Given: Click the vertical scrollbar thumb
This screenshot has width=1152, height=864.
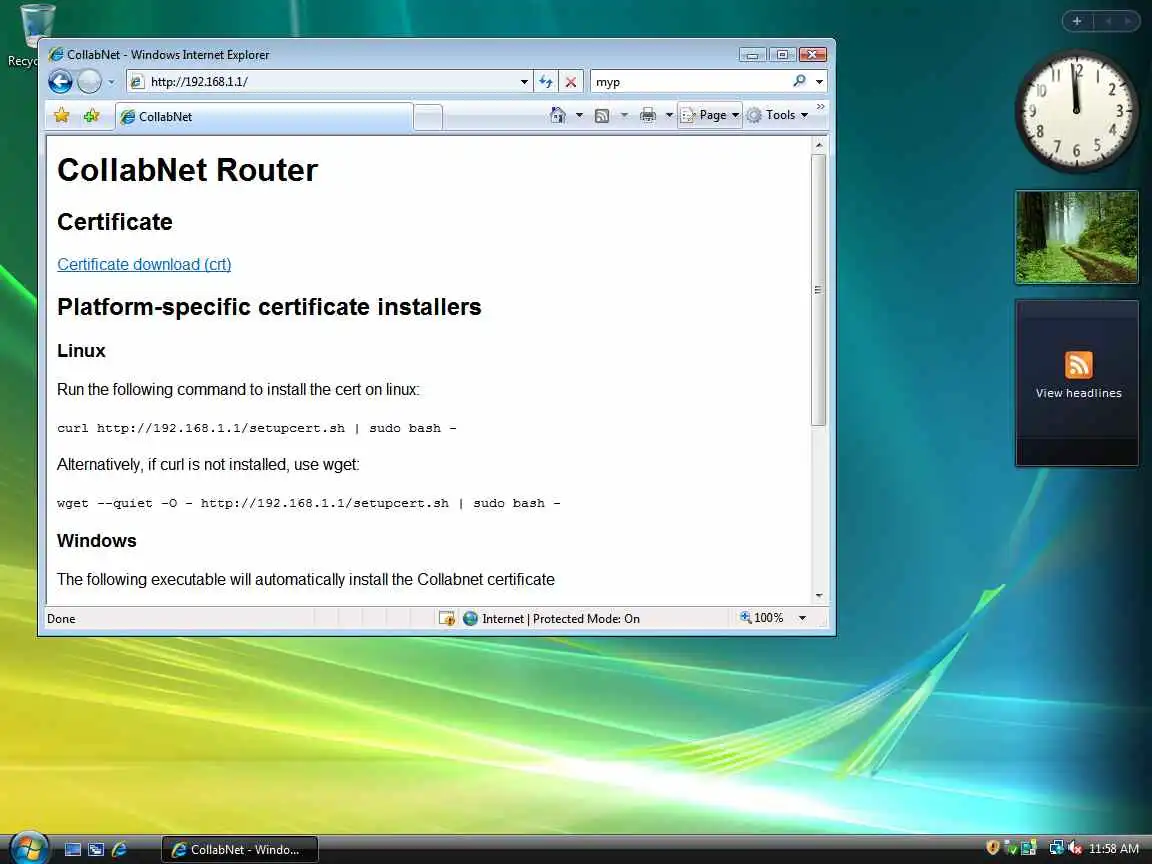Looking at the screenshot, I should coord(818,289).
